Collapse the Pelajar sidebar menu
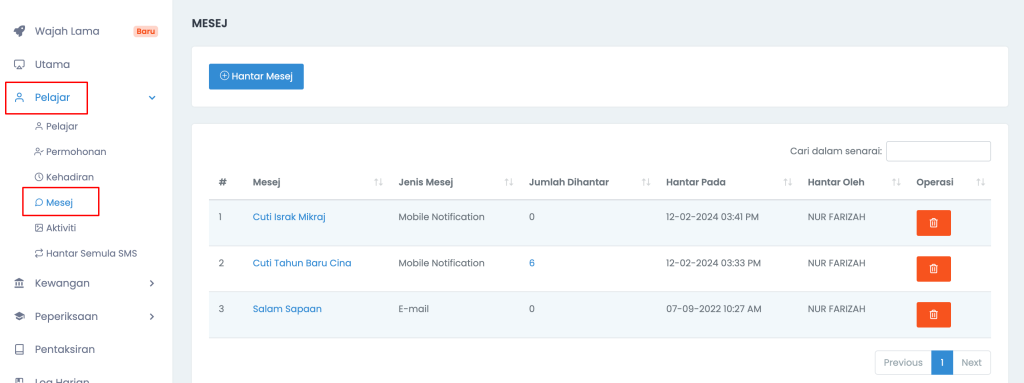 tap(152, 98)
